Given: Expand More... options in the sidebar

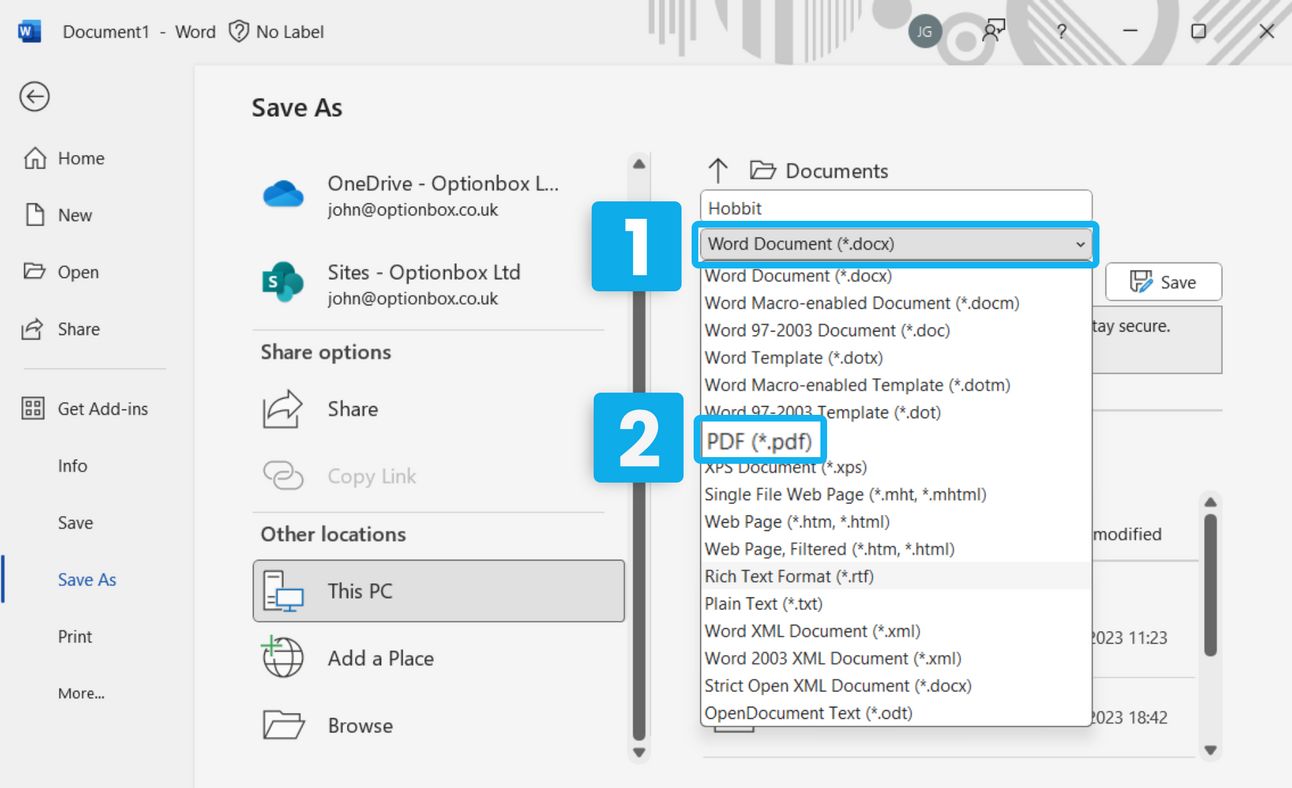Looking at the screenshot, I should tap(81, 693).
